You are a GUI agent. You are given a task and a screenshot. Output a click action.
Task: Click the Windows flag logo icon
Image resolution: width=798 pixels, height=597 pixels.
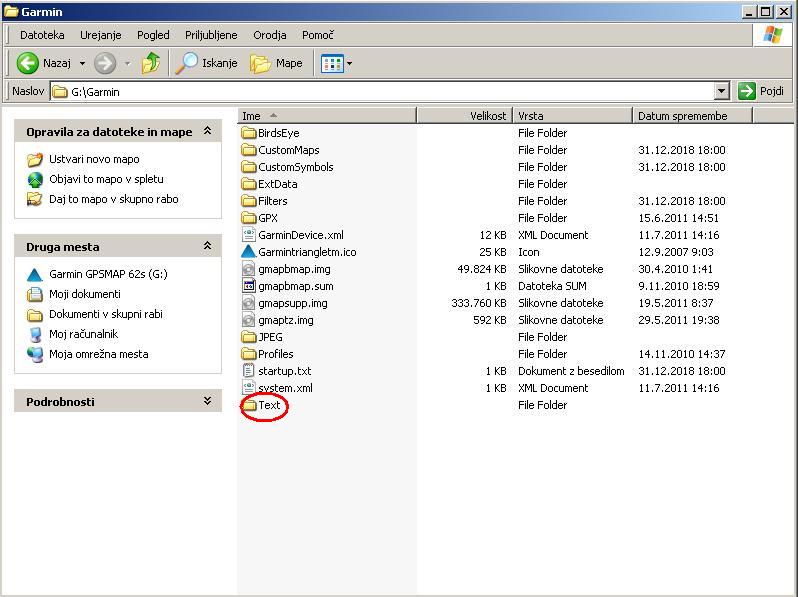tap(773, 35)
